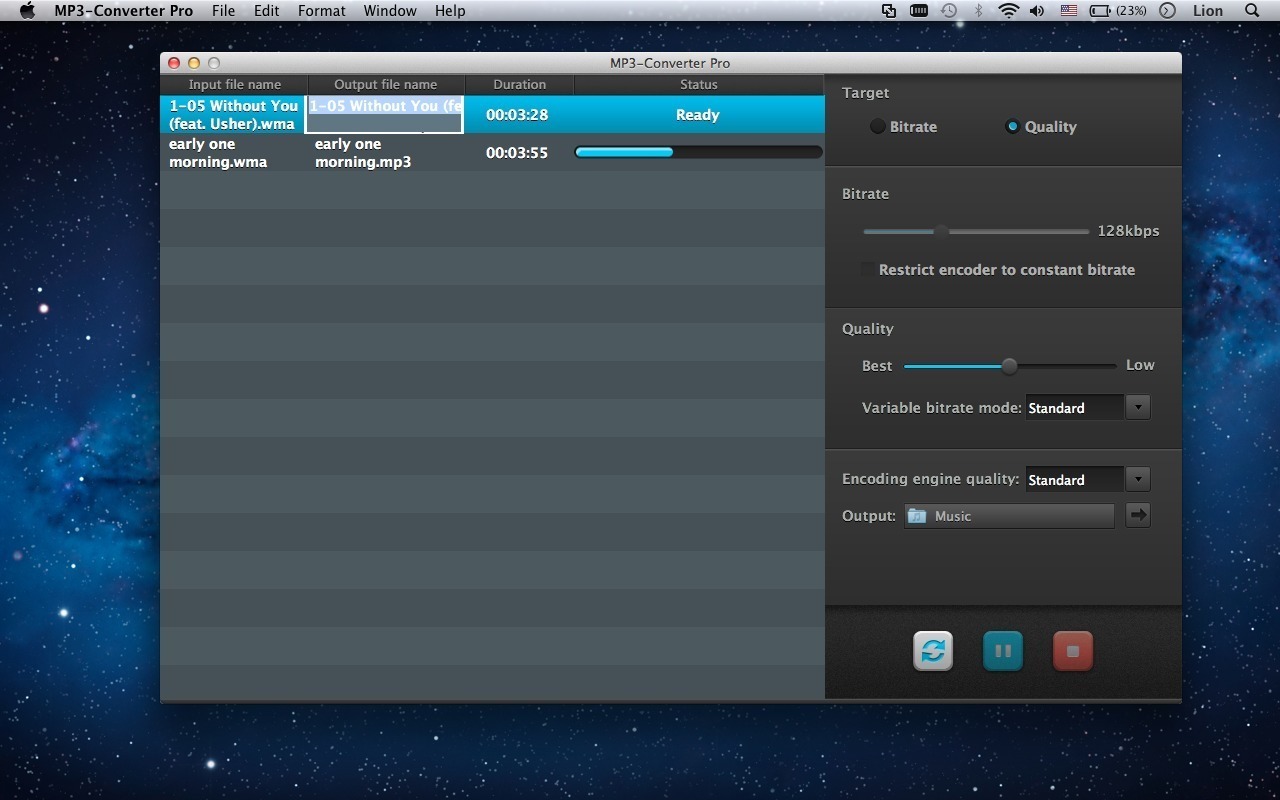1280x800 pixels.
Task: Click the 00:03:28 duration cell
Action: pos(517,115)
